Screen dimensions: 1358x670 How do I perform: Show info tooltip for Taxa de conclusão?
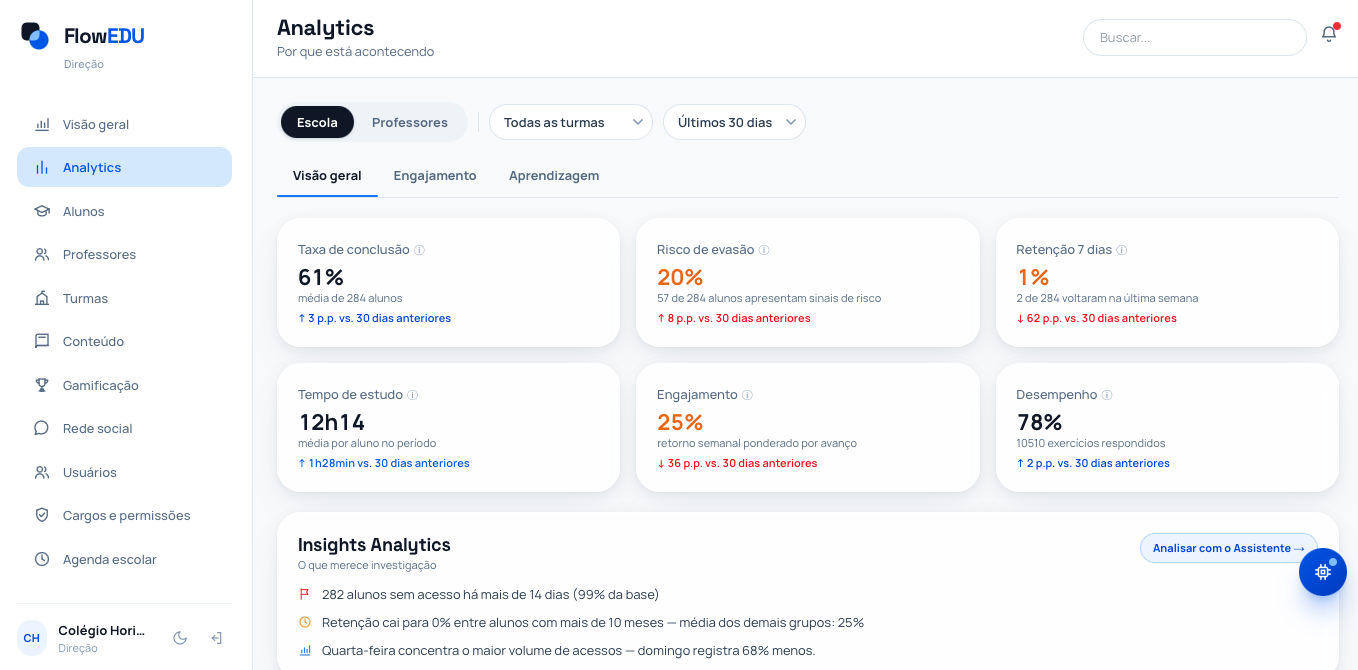tap(420, 250)
